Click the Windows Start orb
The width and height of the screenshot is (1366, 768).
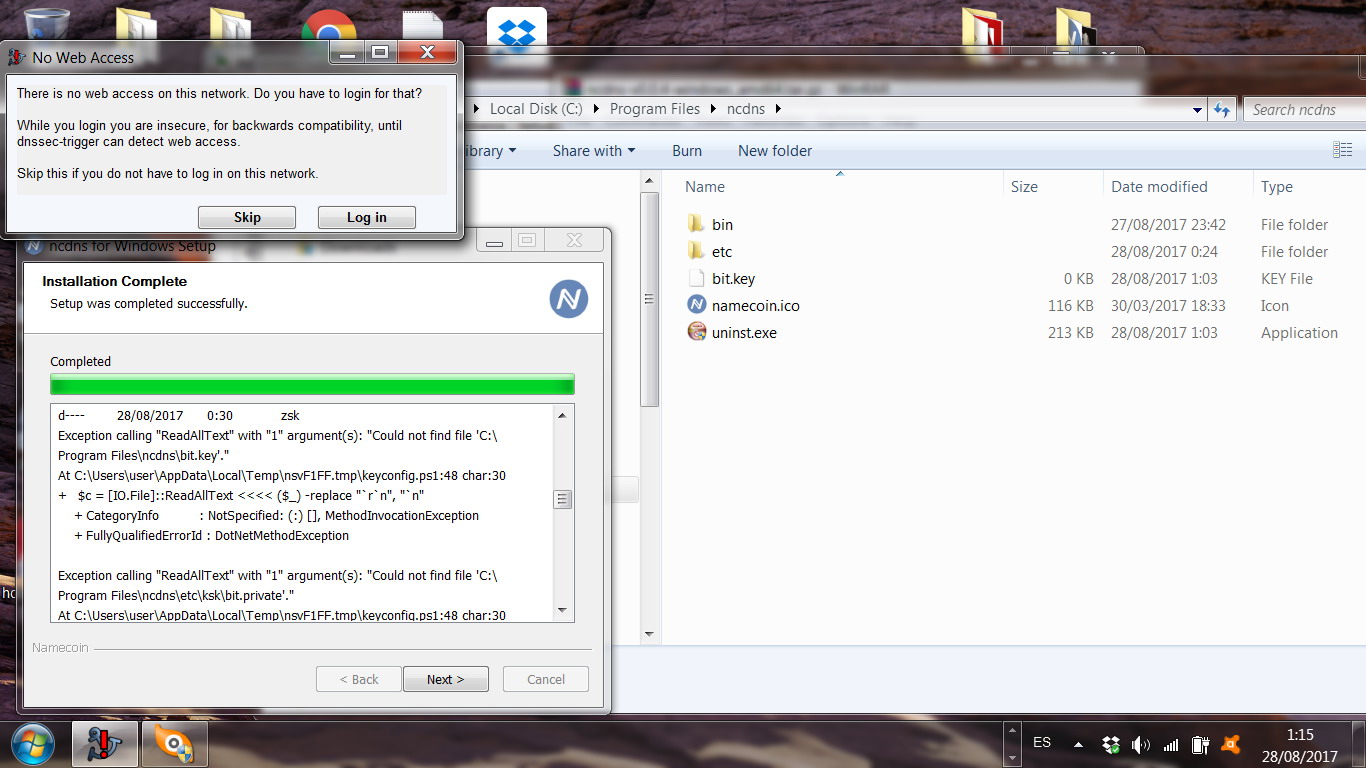pos(33,744)
